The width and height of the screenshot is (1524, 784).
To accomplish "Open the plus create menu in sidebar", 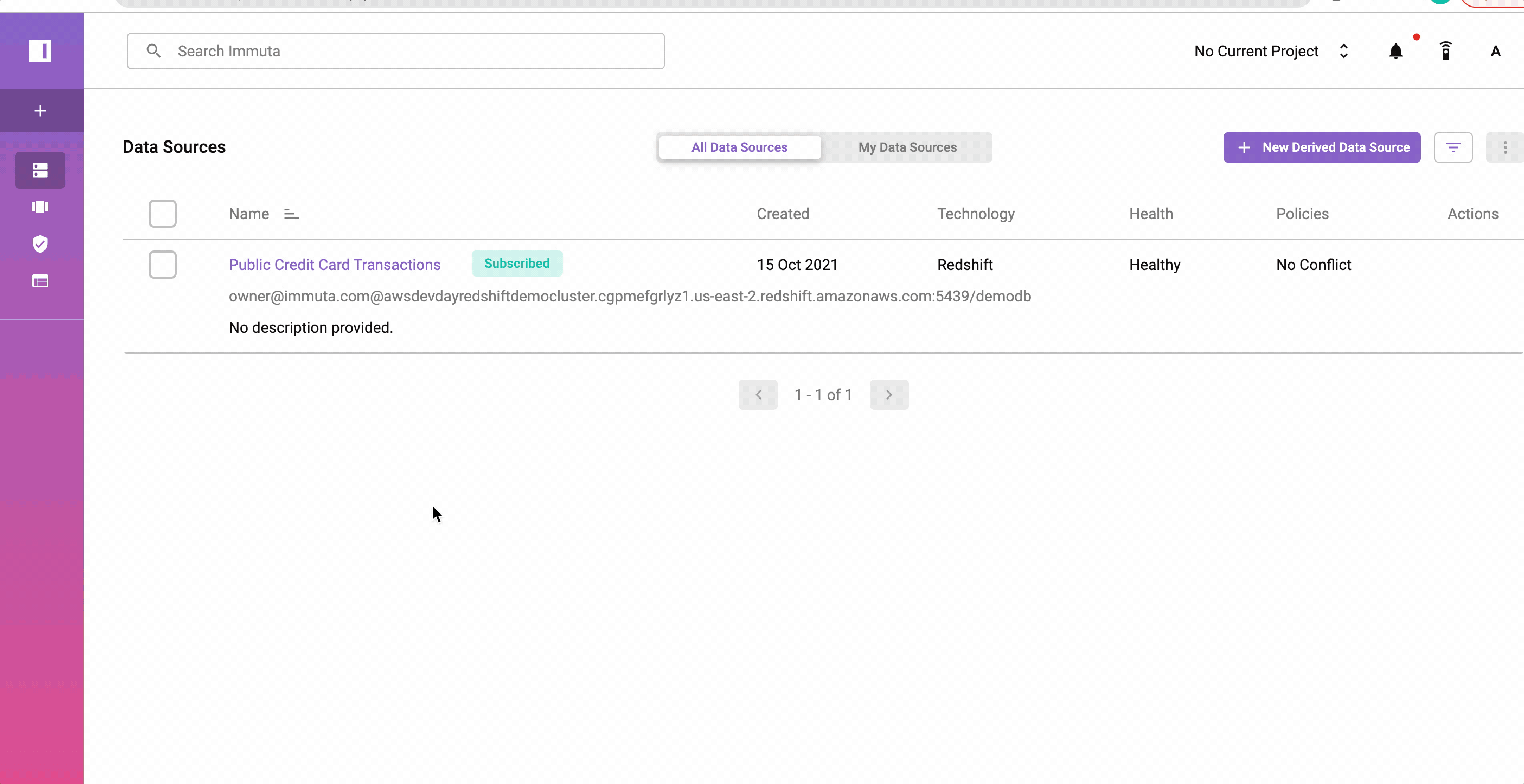I will pos(40,111).
